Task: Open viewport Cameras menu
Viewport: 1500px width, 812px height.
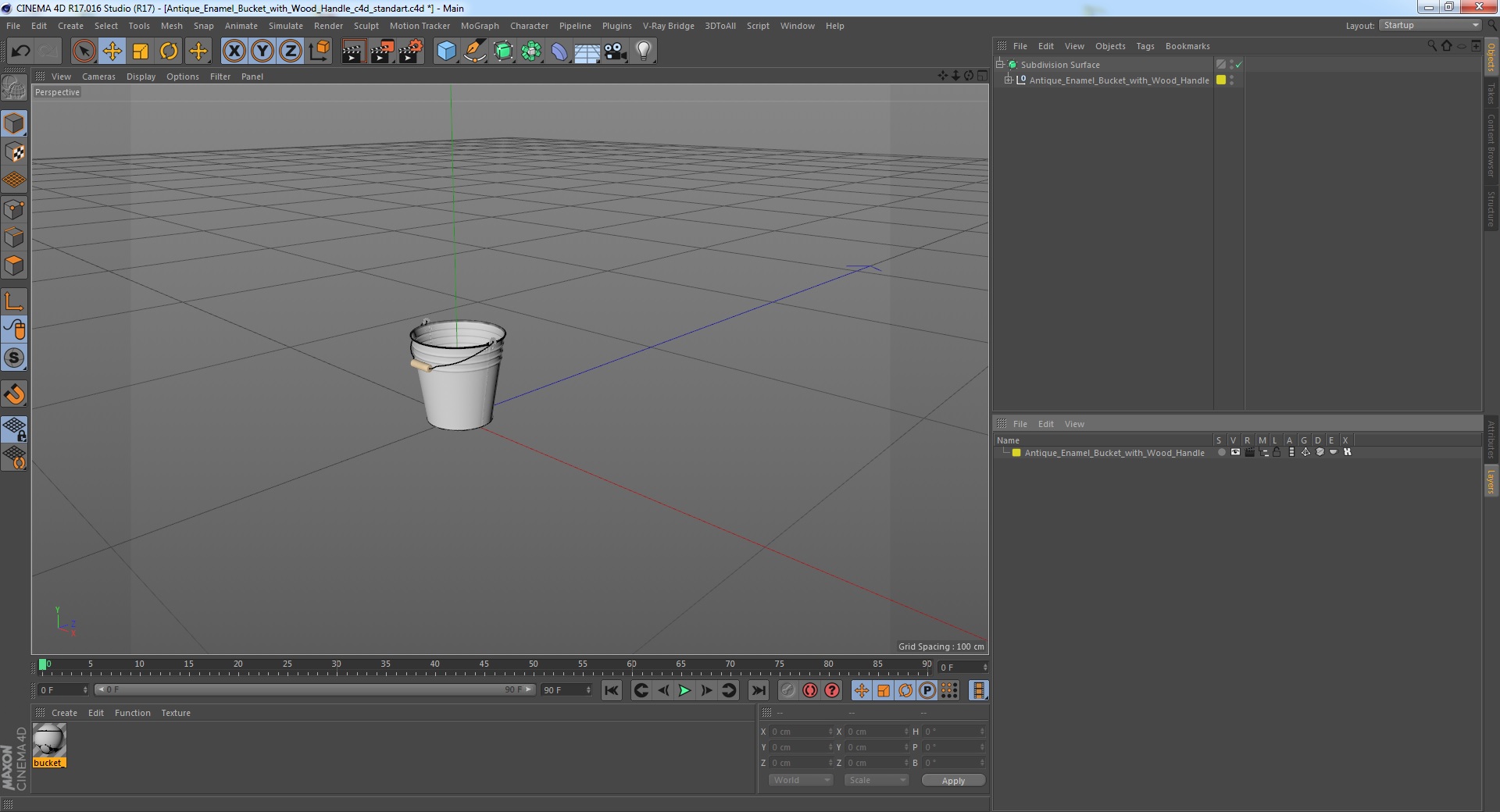Action: (x=98, y=77)
